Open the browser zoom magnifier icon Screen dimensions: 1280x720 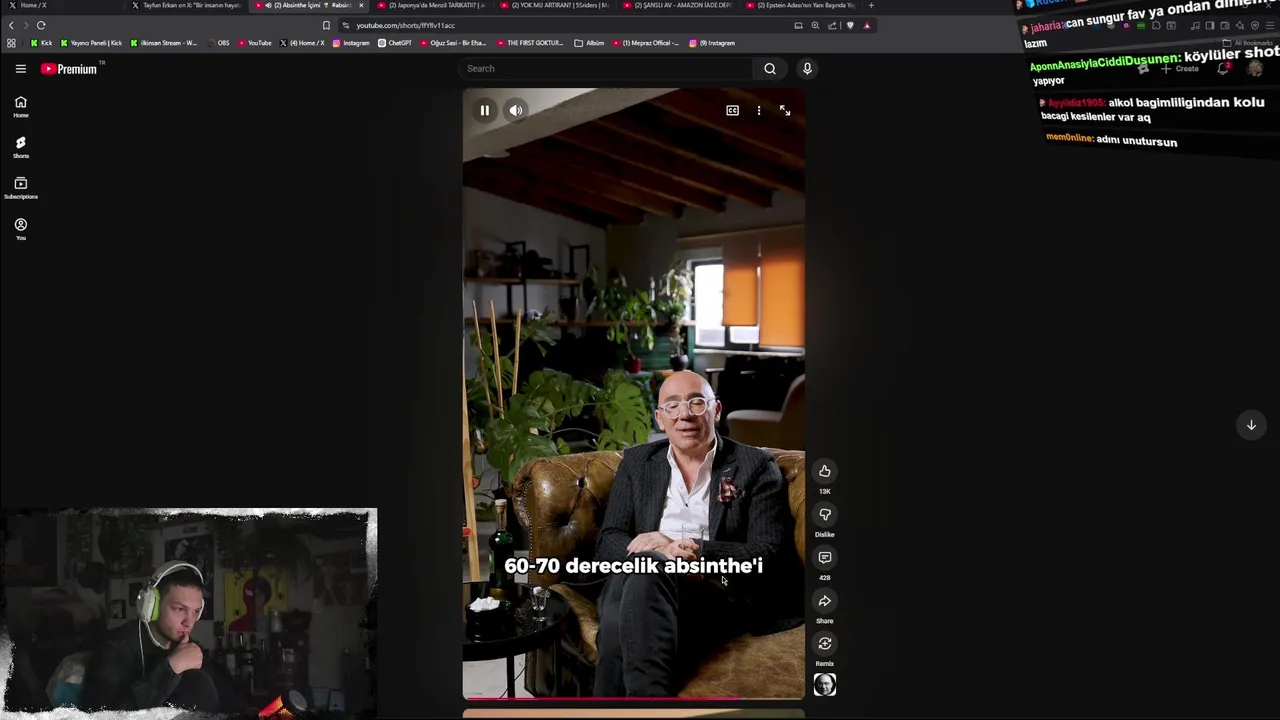[815, 25]
